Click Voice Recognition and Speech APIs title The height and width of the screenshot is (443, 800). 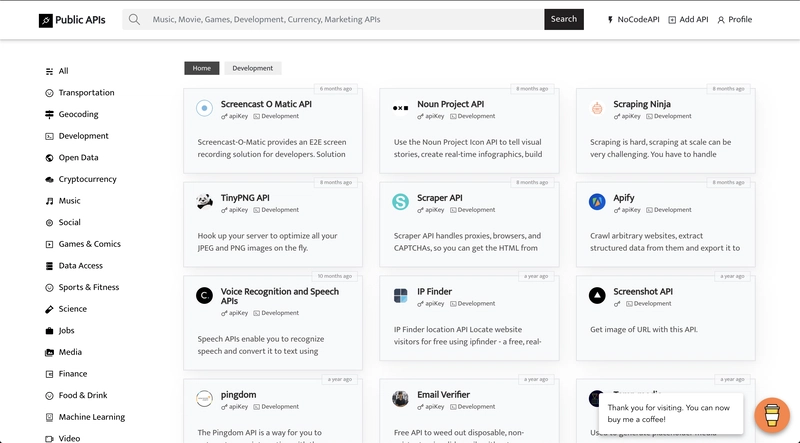click(x=280, y=296)
